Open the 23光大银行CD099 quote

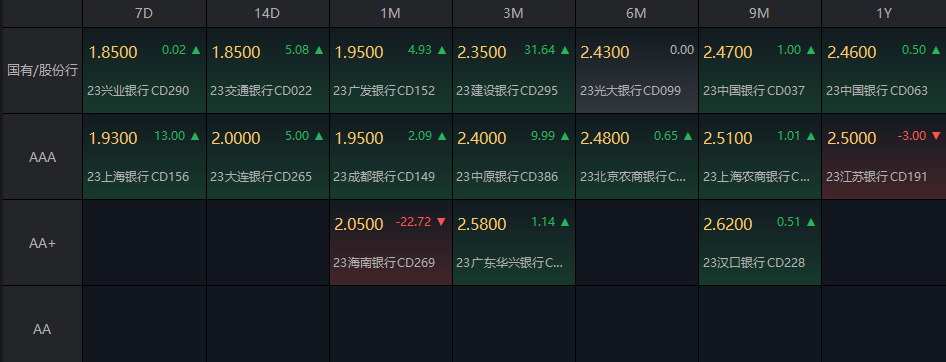636,71
